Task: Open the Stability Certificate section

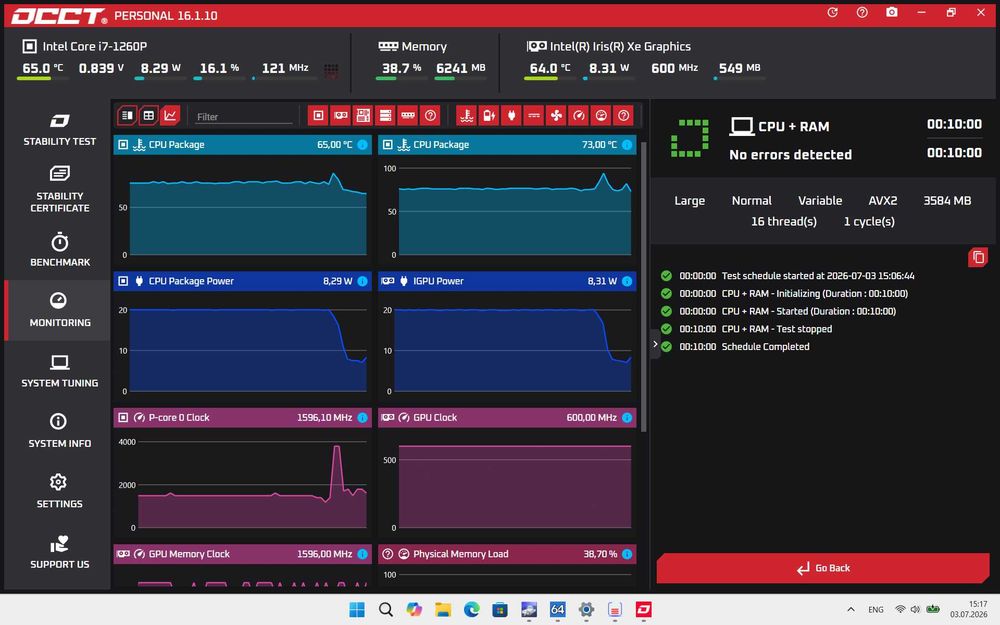Action: [x=59, y=189]
